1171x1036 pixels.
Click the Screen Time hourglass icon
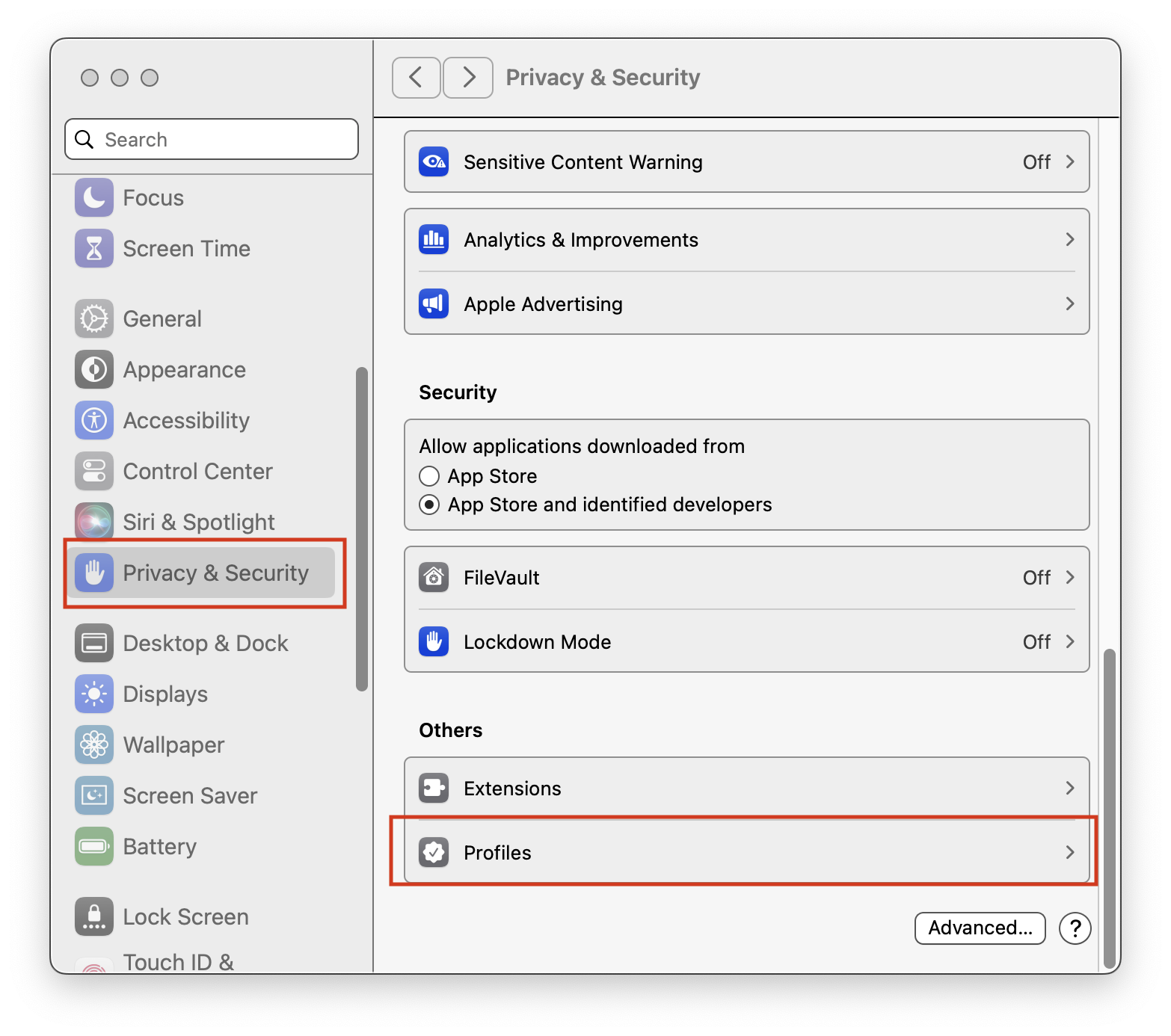[94, 248]
